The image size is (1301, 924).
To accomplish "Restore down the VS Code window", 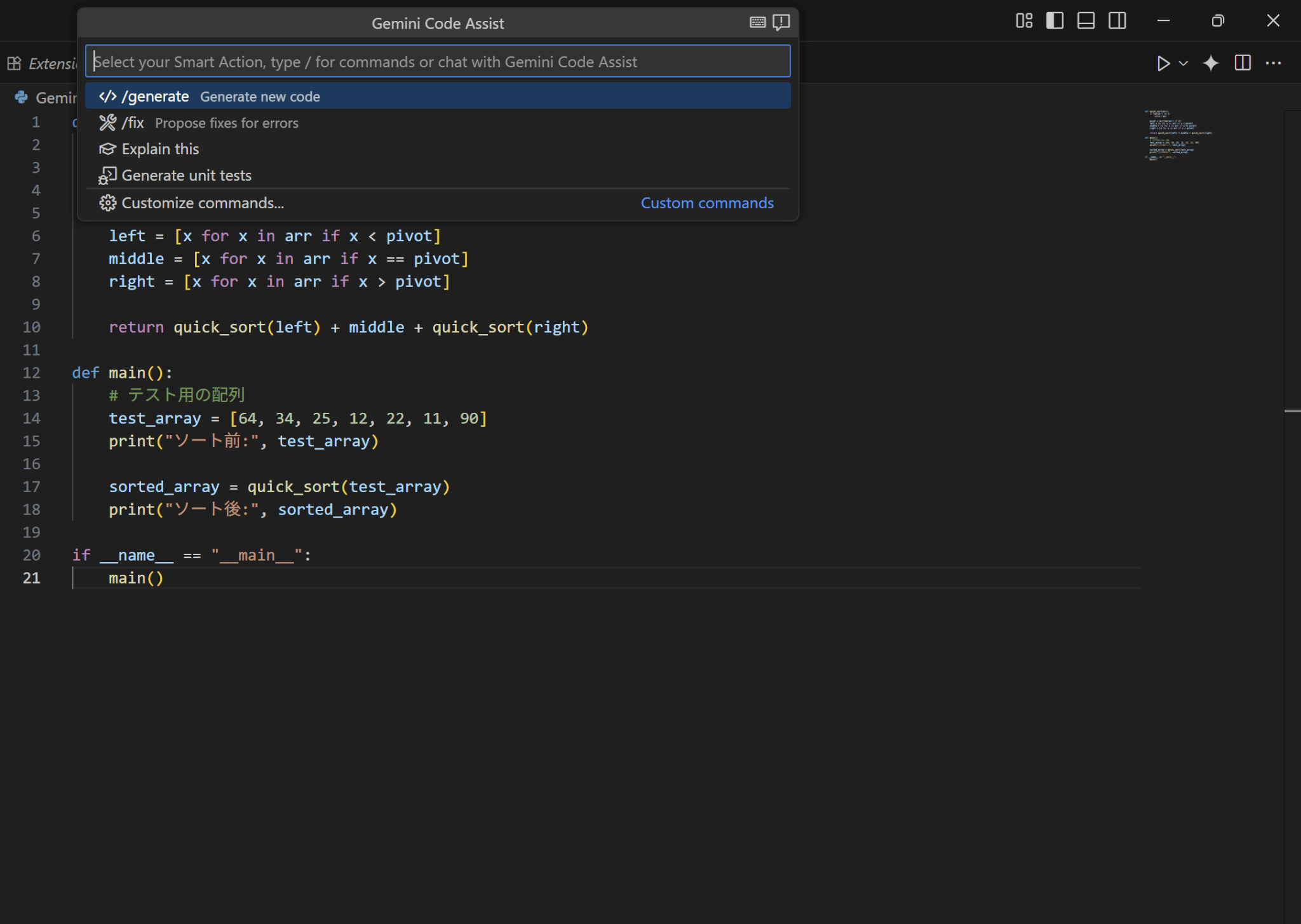I will [x=1217, y=21].
